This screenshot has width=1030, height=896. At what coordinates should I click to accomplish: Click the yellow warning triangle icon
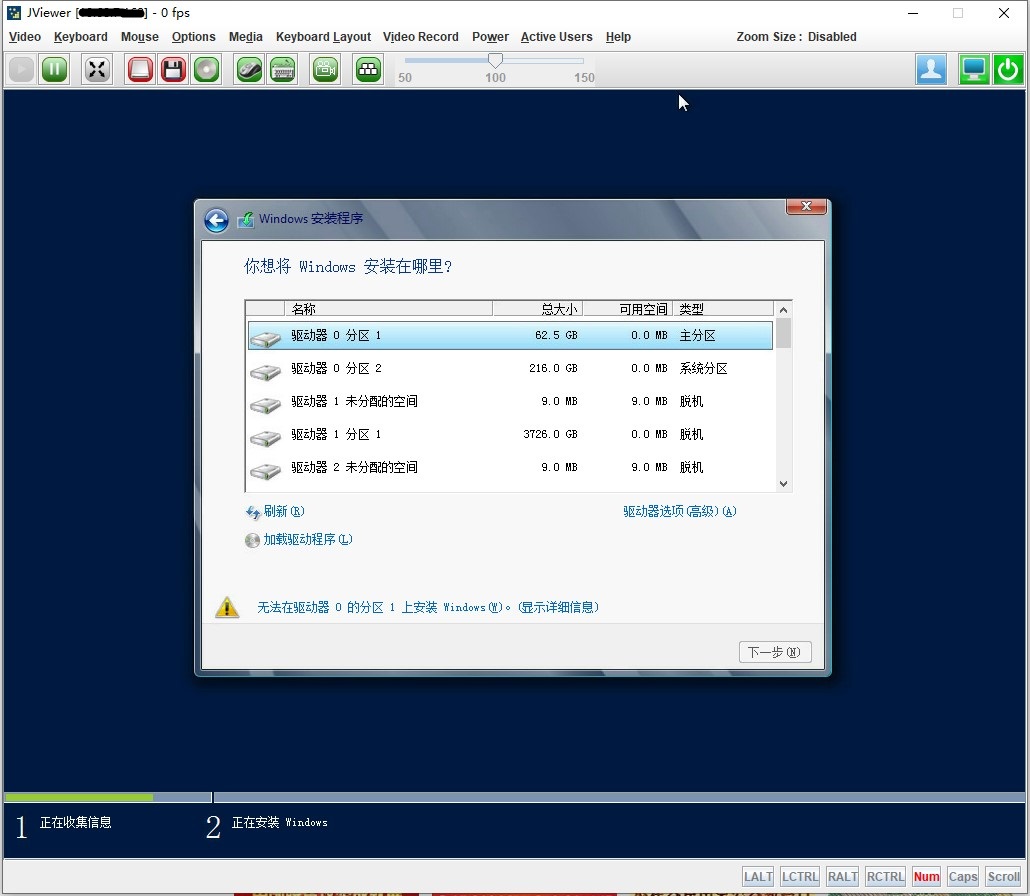coord(227,608)
